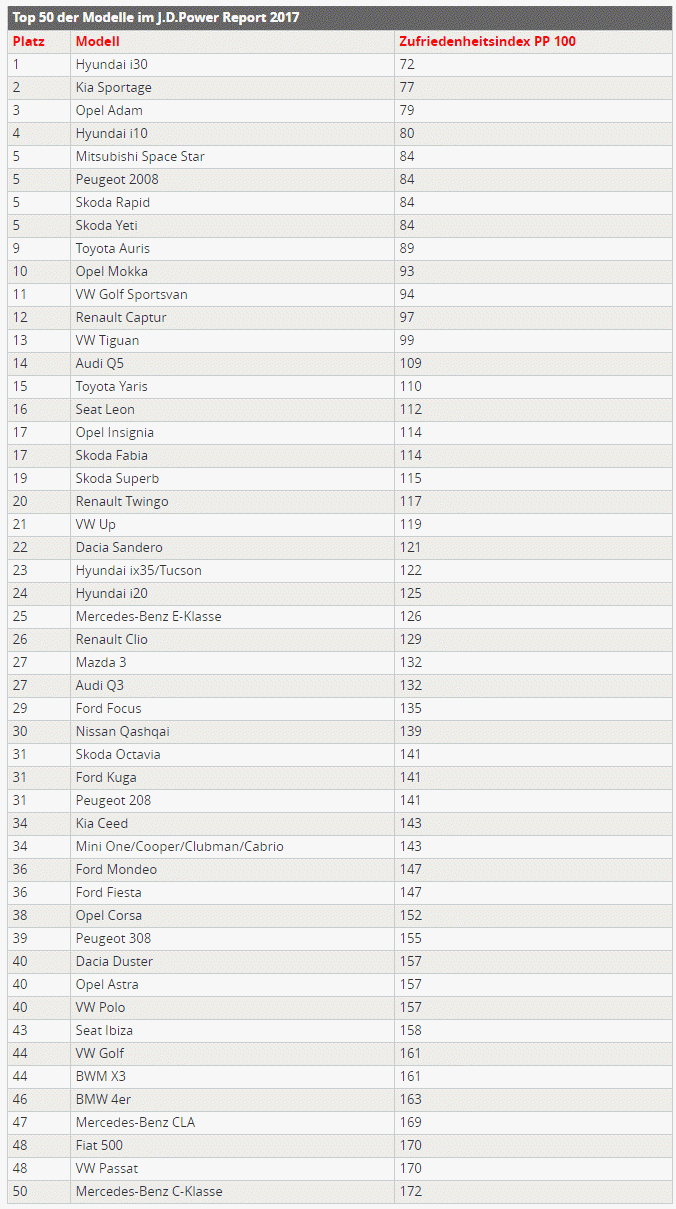This screenshot has width=676, height=1209.
Task: Click the Opel Adam model name
Action: pos(109,110)
